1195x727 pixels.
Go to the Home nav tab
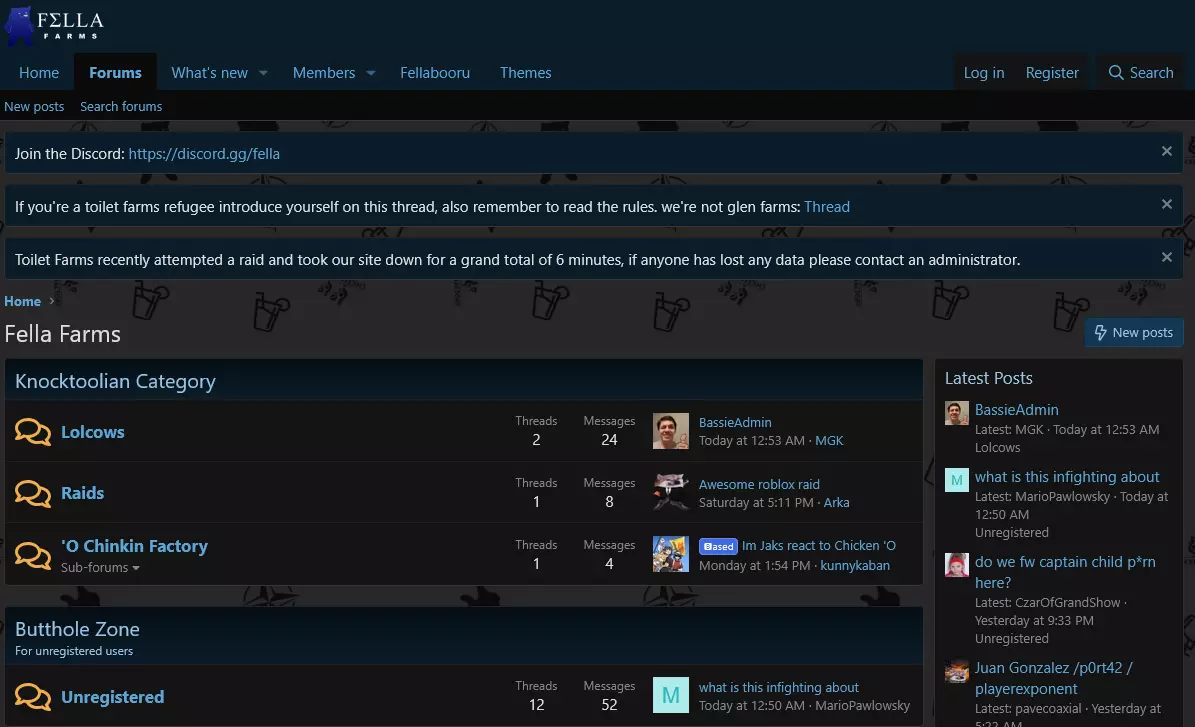[39, 72]
